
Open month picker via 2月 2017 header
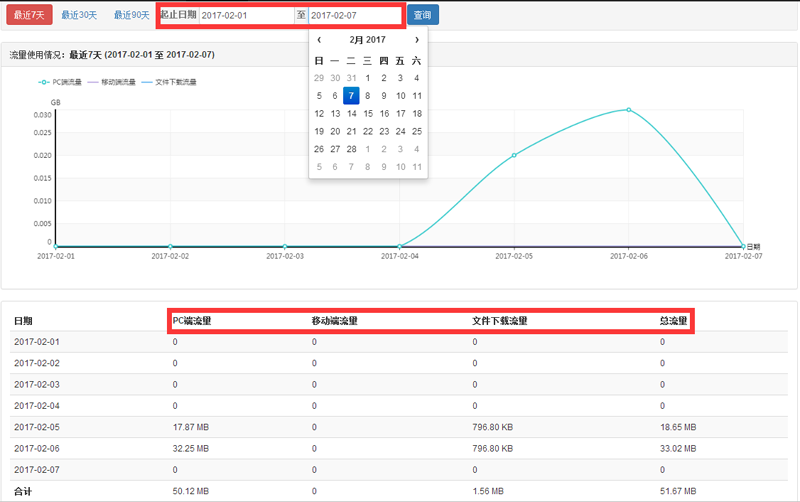pos(367,40)
